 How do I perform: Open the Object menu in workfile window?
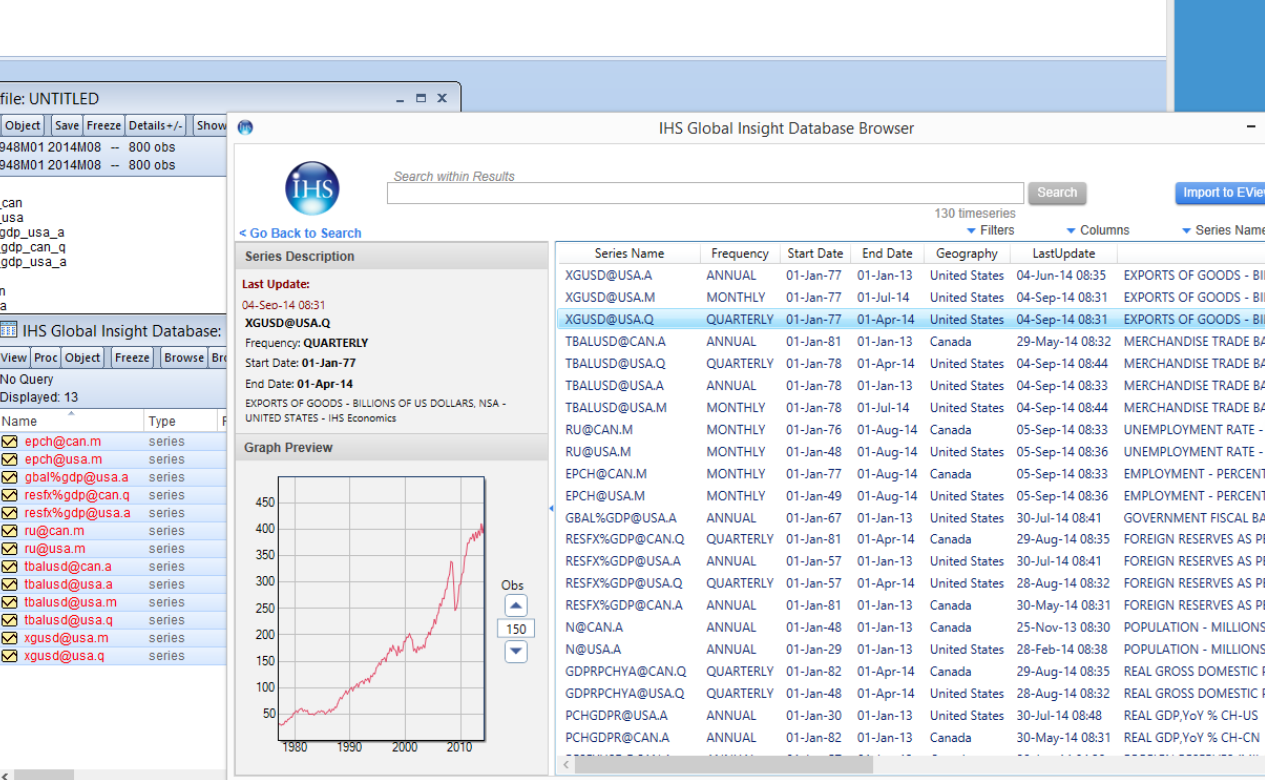point(23,125)
